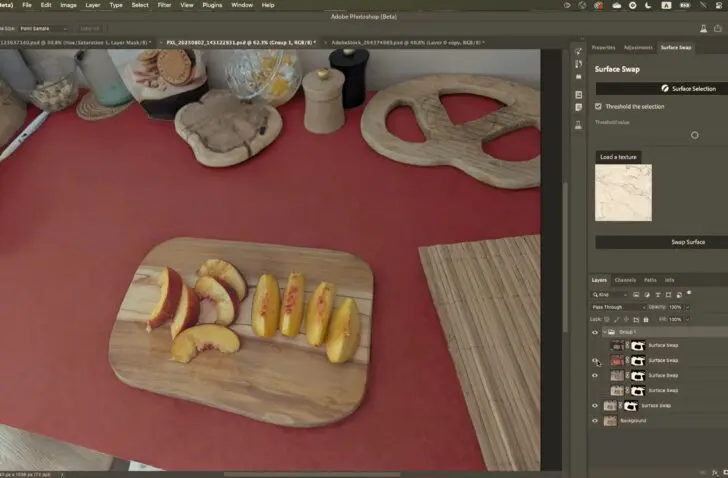
Task: Open the Filter menu
Action: [x=164, y=5]
